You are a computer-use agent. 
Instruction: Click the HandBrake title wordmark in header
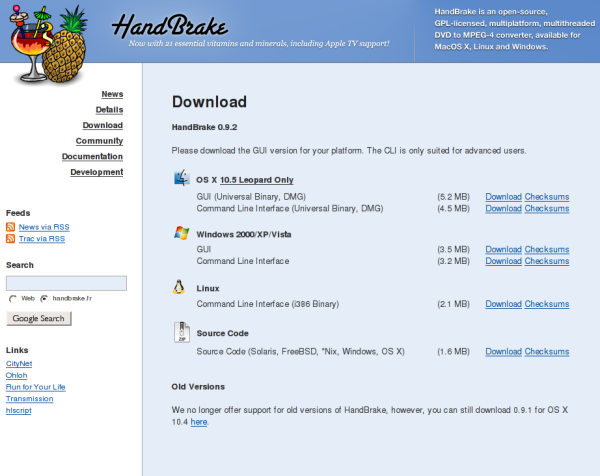point(170,26)
